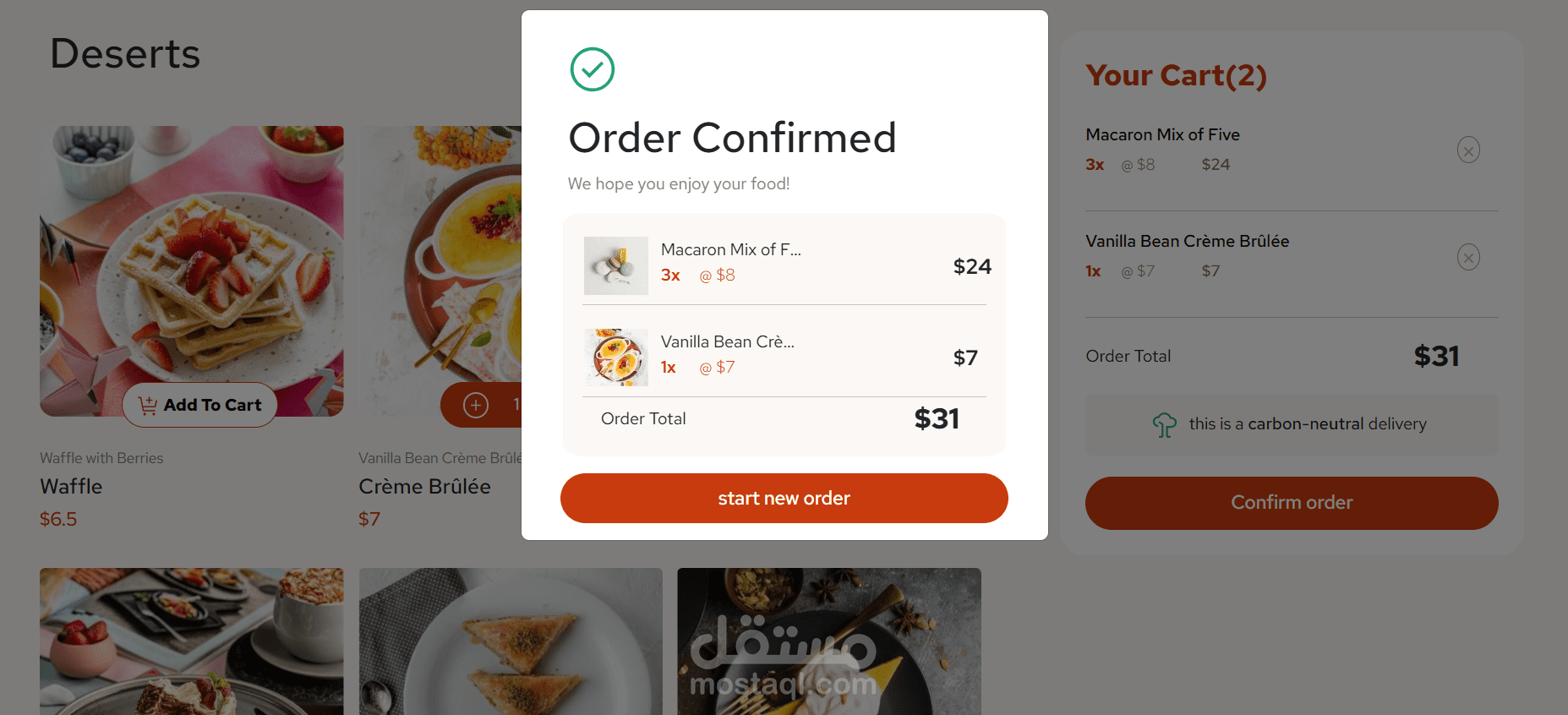Remove Macaron Mix of Five from cart
1568x715 pixels.
tap(1468, 150)
